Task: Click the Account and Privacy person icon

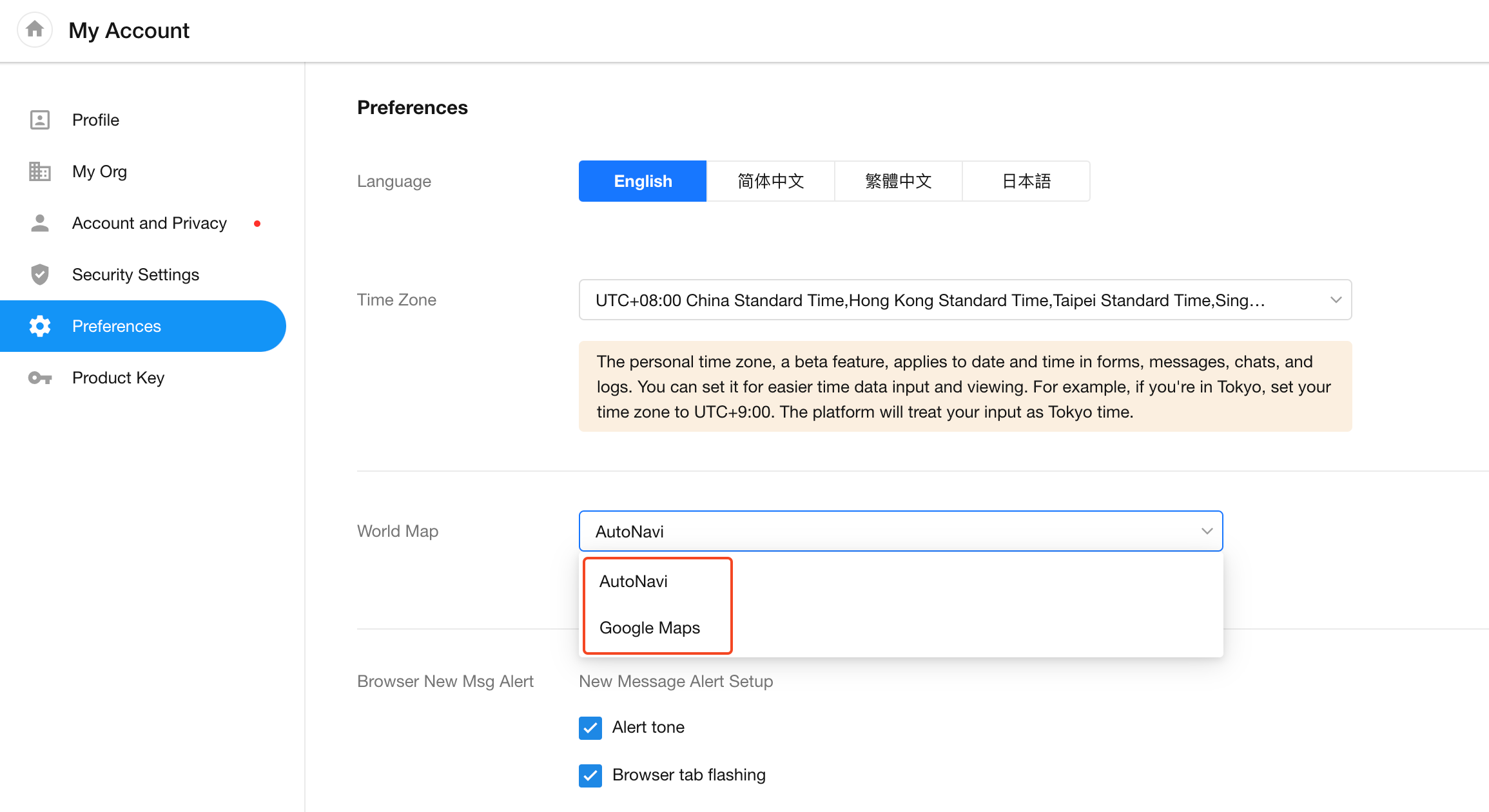Action: (x=40, y=223)
